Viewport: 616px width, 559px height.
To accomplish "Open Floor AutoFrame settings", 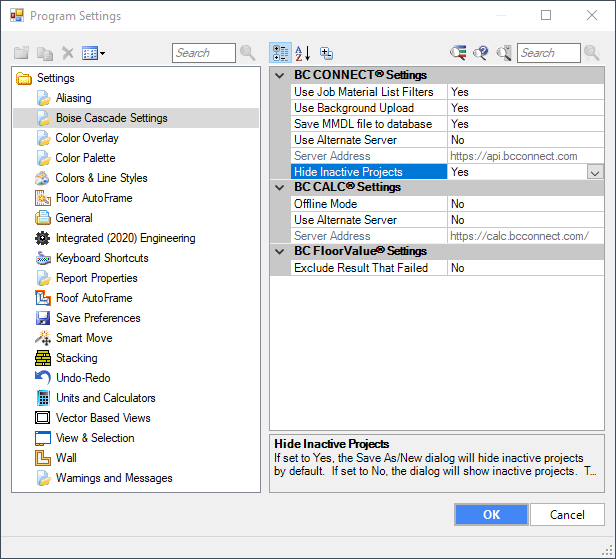I will pos(94,198).
